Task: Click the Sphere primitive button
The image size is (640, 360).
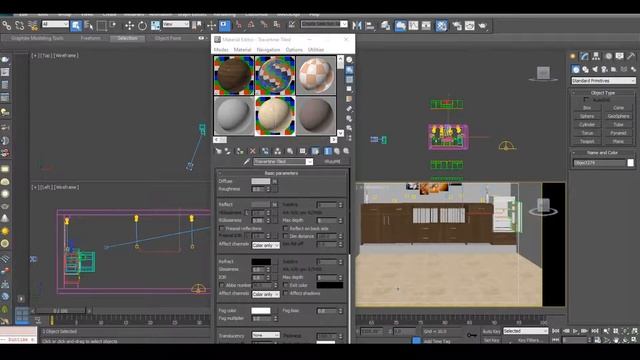Action: (587, 116)
